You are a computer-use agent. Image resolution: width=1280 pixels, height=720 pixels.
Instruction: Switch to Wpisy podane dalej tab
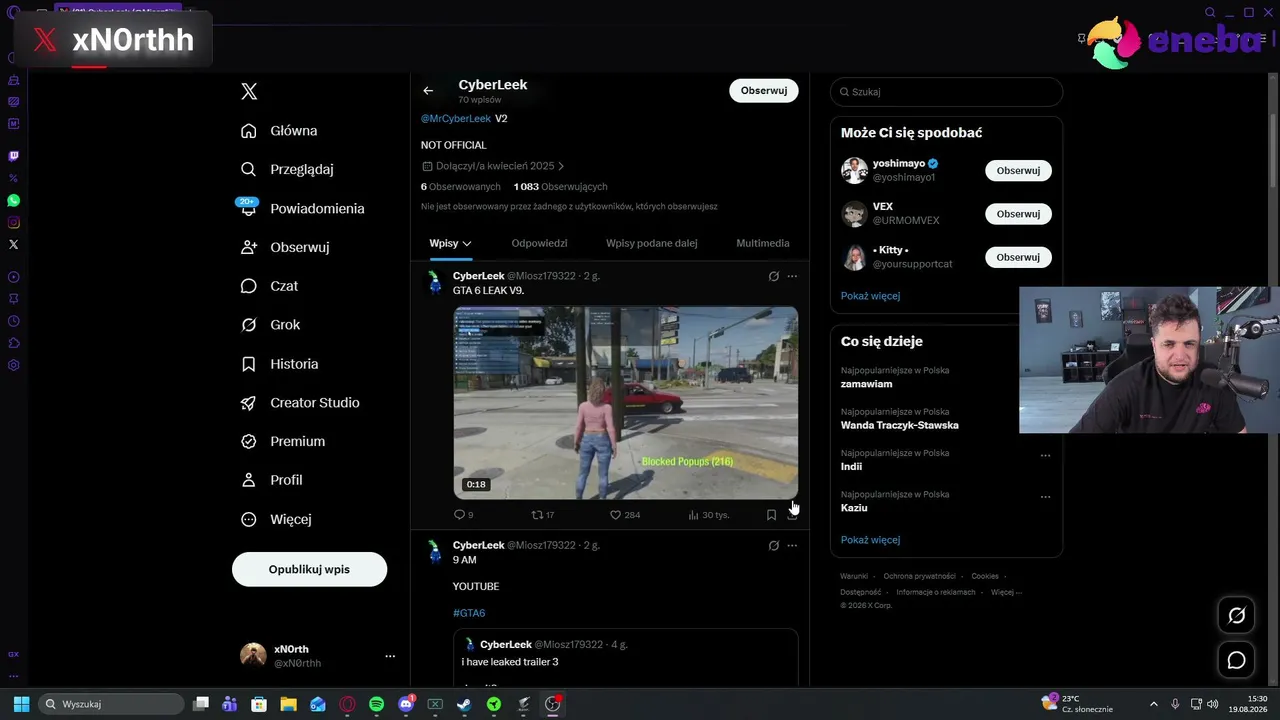(651, 243)
